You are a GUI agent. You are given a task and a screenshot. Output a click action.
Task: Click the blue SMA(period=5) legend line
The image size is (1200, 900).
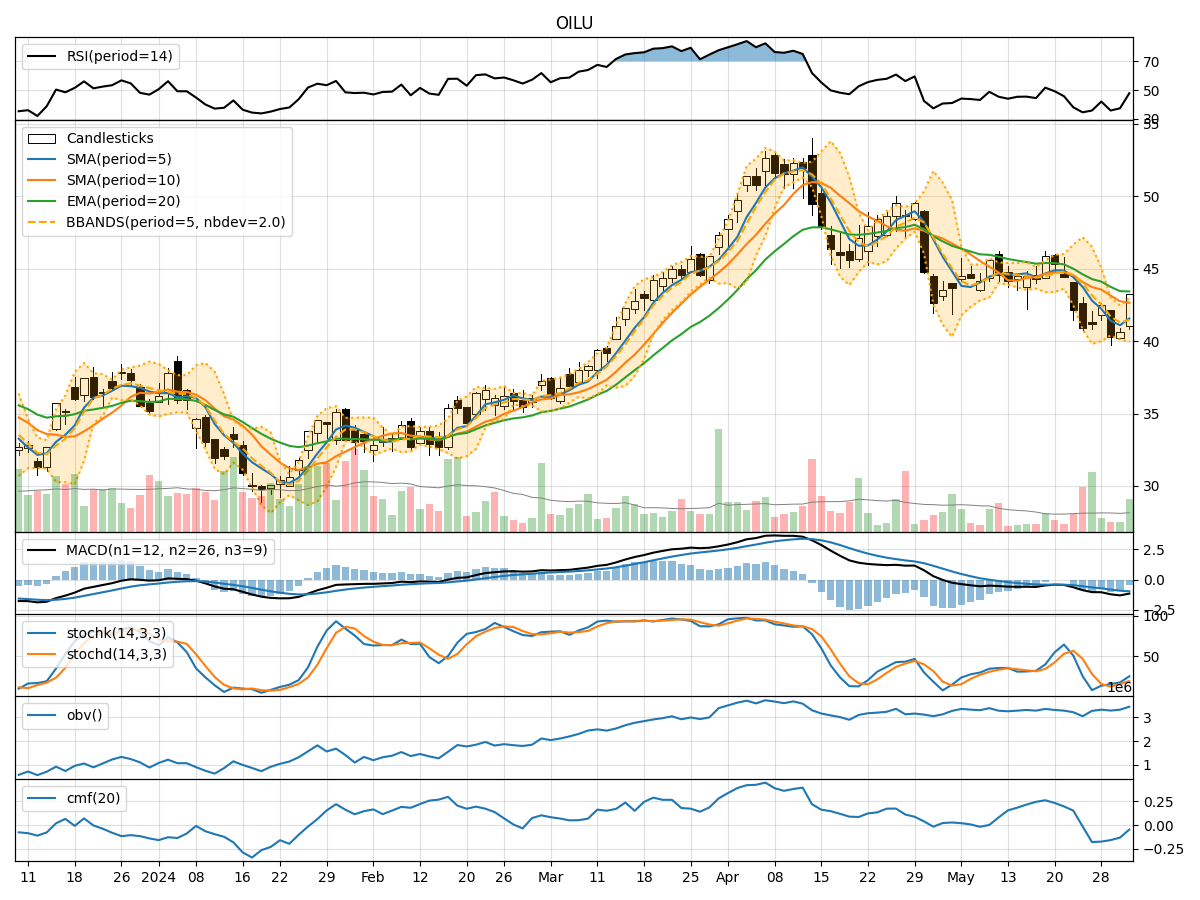(41, 160)
